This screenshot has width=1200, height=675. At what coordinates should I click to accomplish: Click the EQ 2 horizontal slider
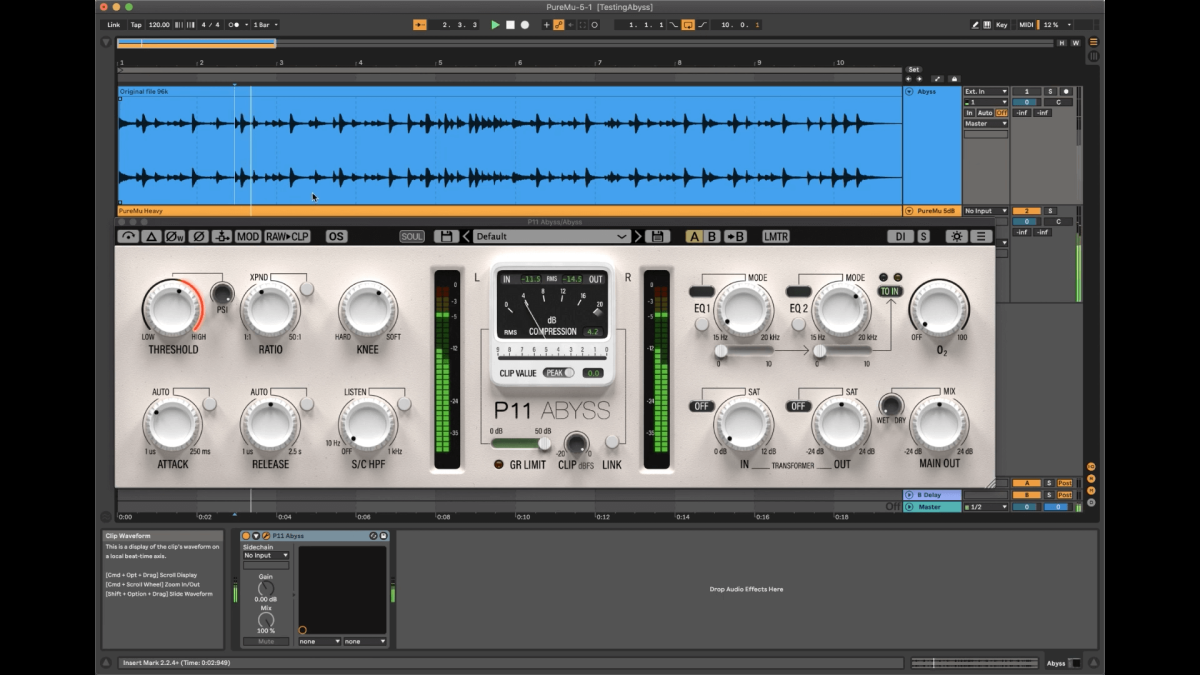point(841,351)
